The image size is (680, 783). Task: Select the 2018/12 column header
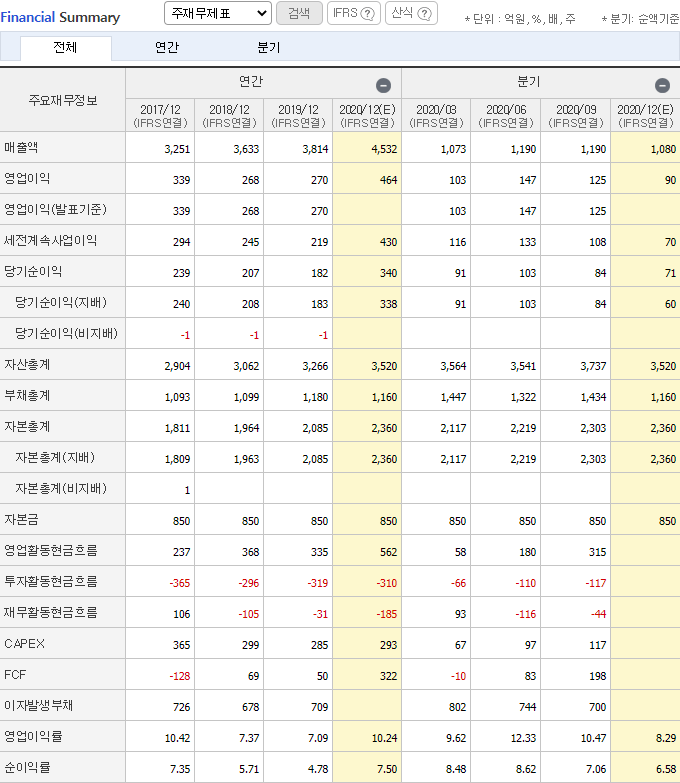(x=229, y=116)
